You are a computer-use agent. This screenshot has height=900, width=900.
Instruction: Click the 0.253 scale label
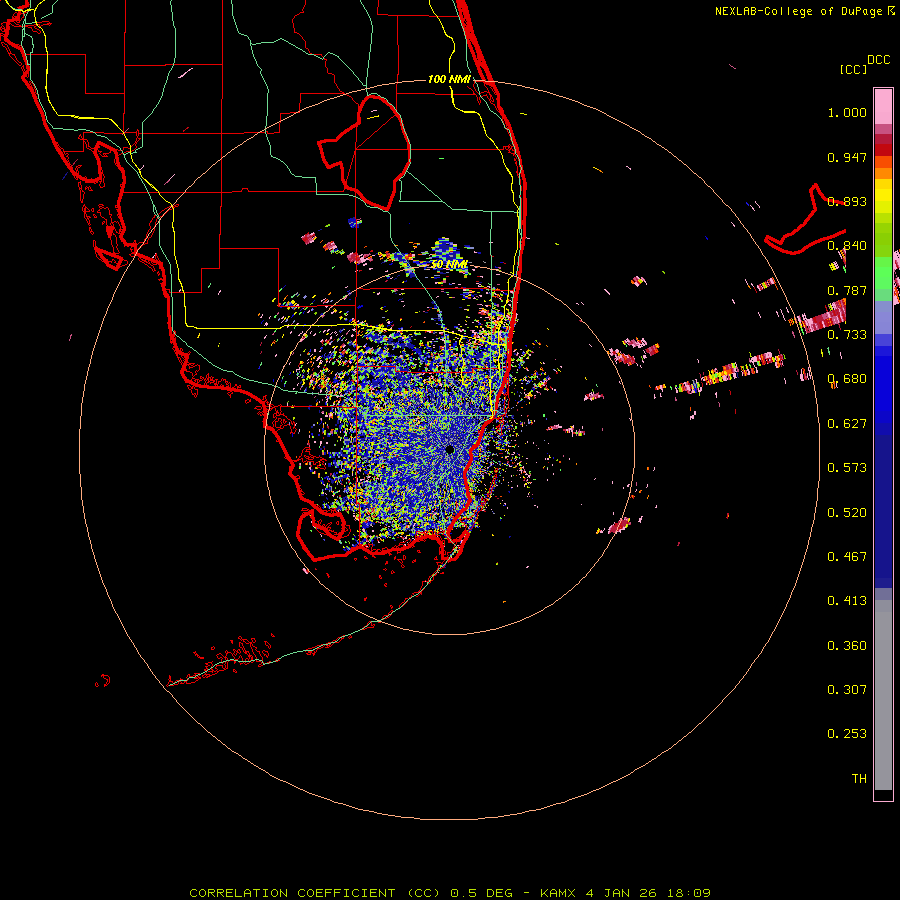(x=847, y=734)
